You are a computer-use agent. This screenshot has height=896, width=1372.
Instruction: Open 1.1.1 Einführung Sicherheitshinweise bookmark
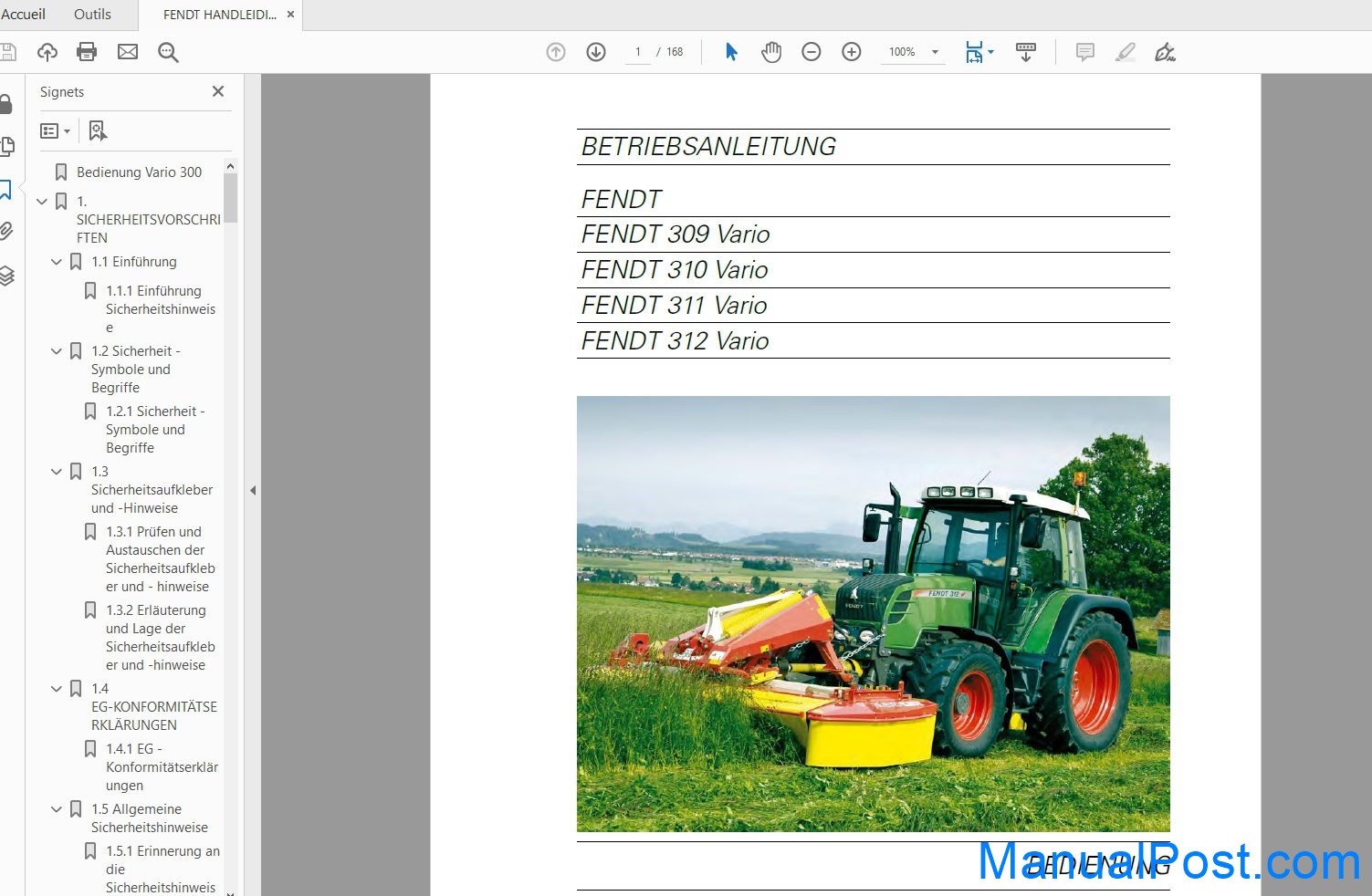[x=161, y=309]
